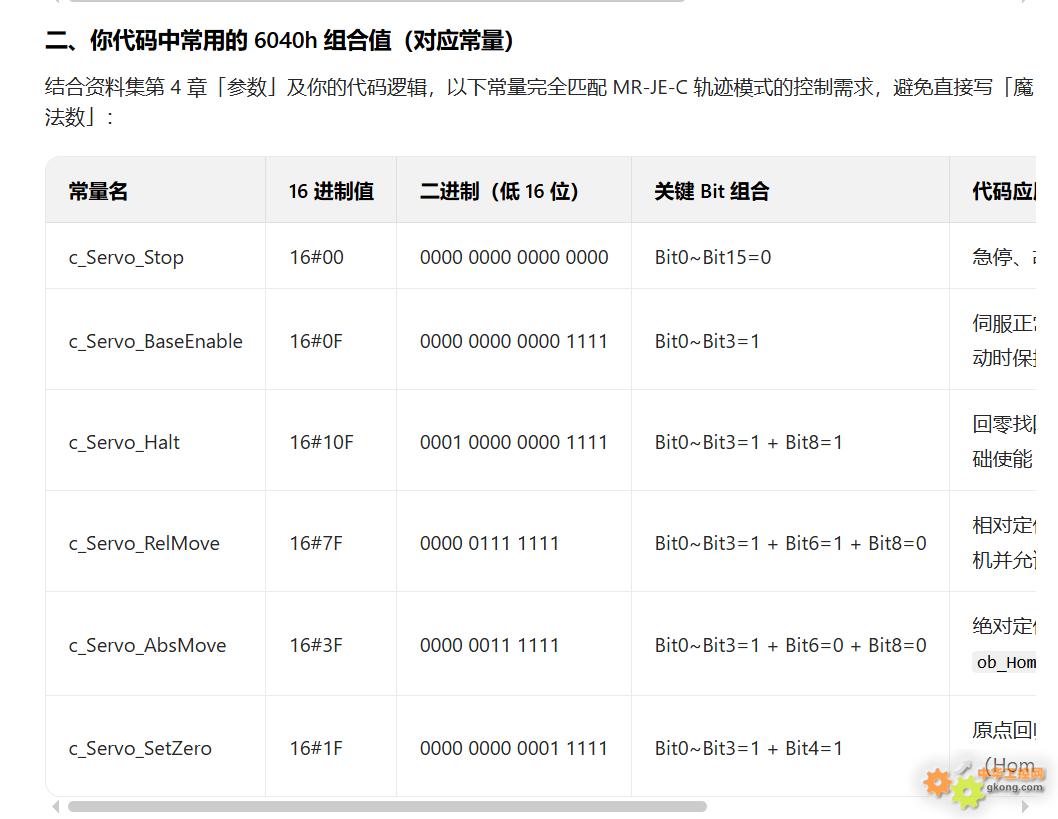Screen dimensions: 1058x819
Task: Click the left scroll arrow of table
Action: [55, 806]
